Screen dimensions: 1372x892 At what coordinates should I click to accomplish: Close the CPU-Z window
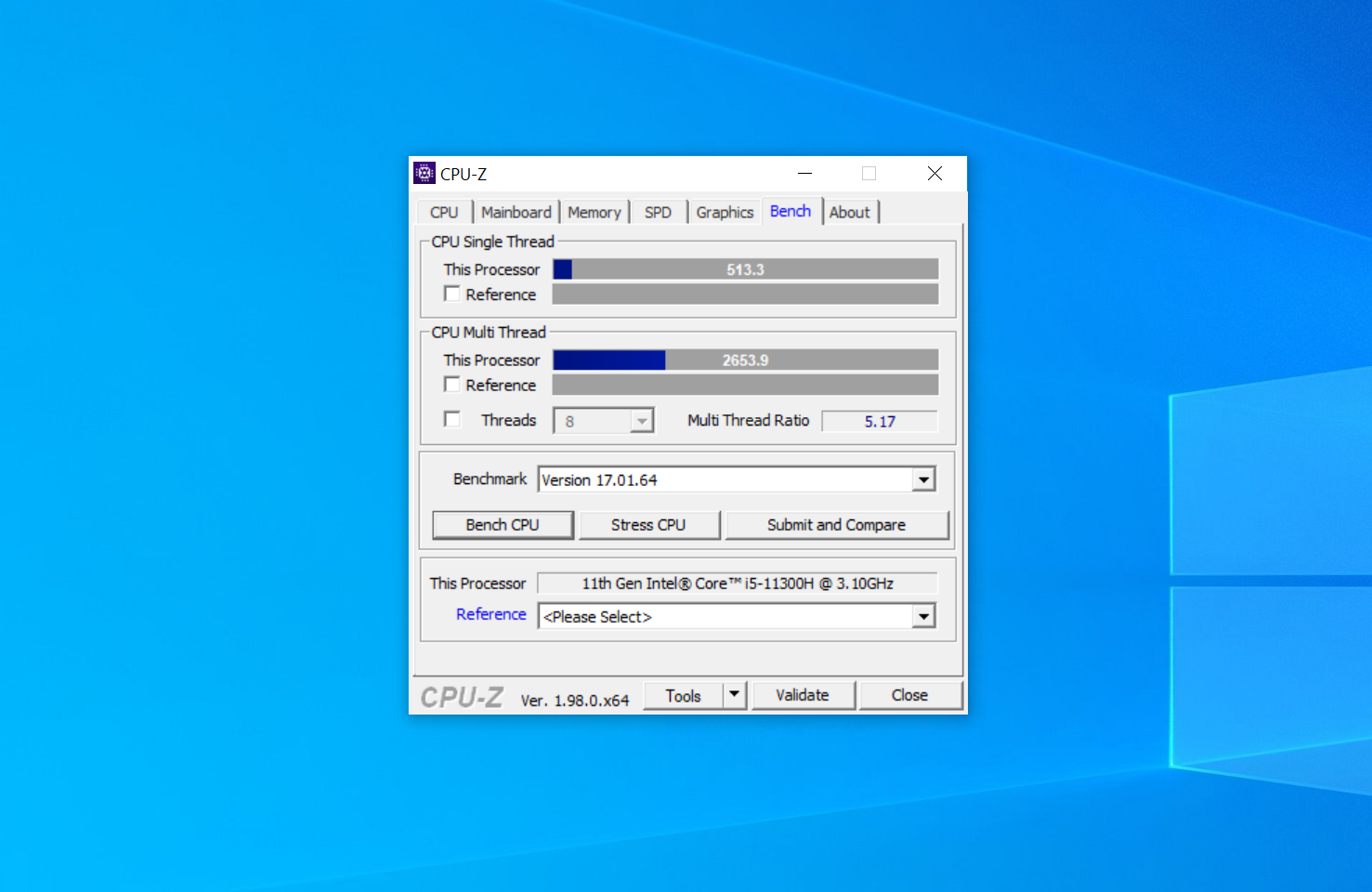[934, 174]
